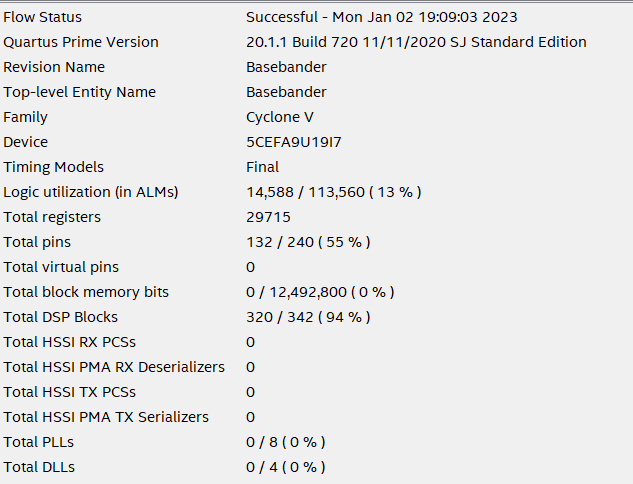Select the Timing Models Final value
This screenshot has width=633, height=484.
[263, 167]
